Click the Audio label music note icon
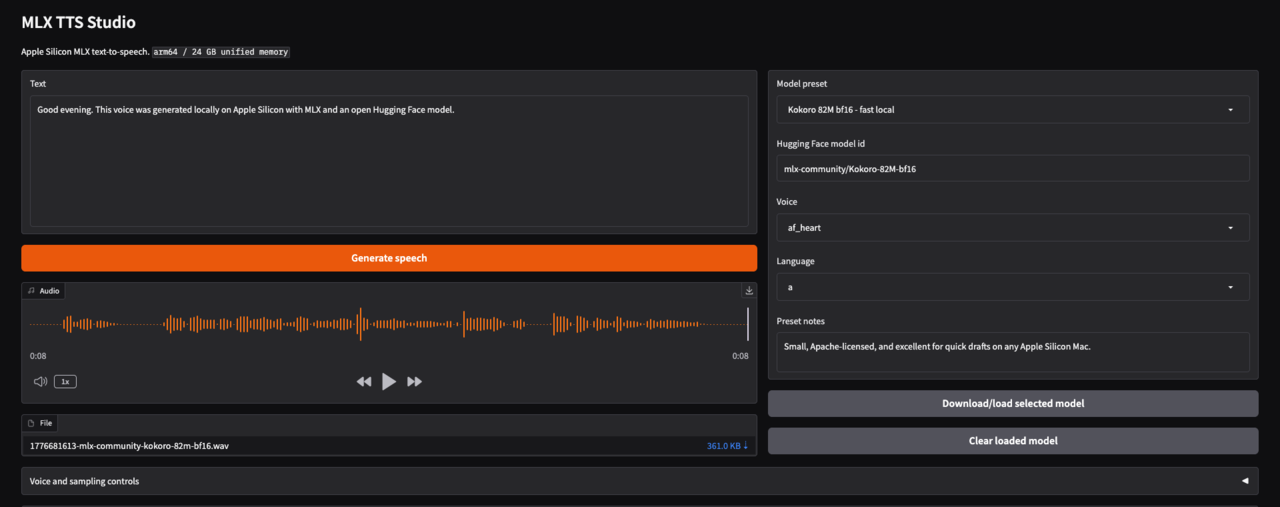 (31, 291)
